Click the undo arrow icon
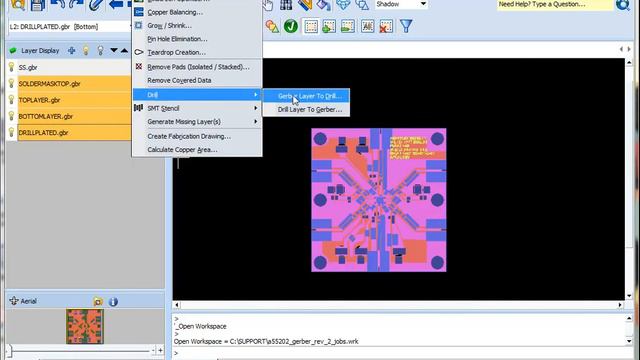The image size is (640, 360). pos(58,4)
